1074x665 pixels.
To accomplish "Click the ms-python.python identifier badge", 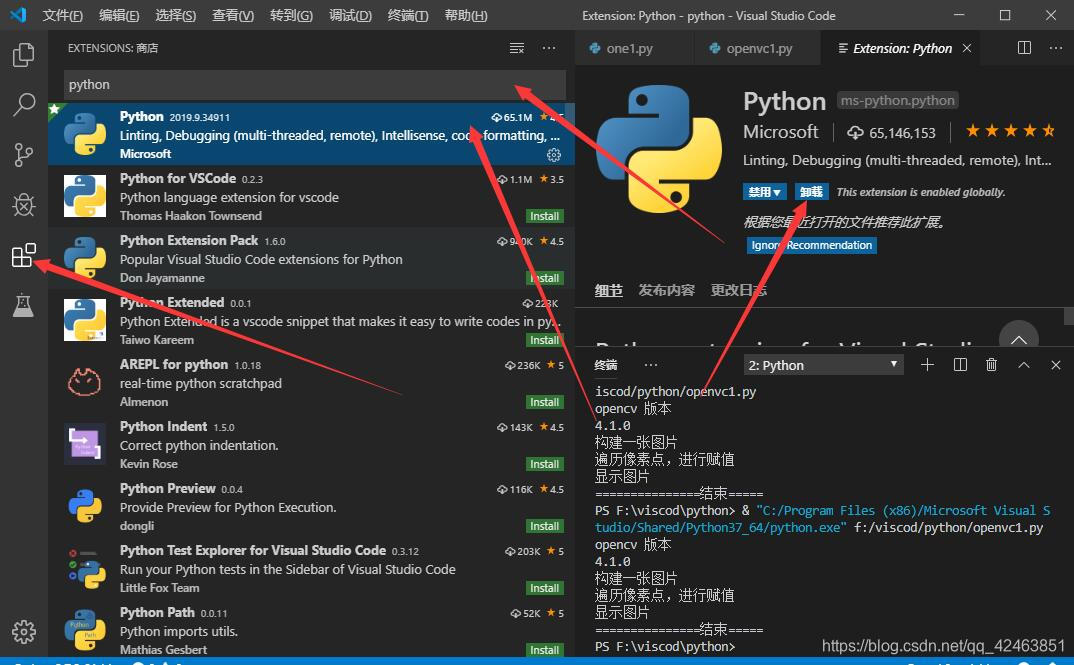I will tap(897, 101).
